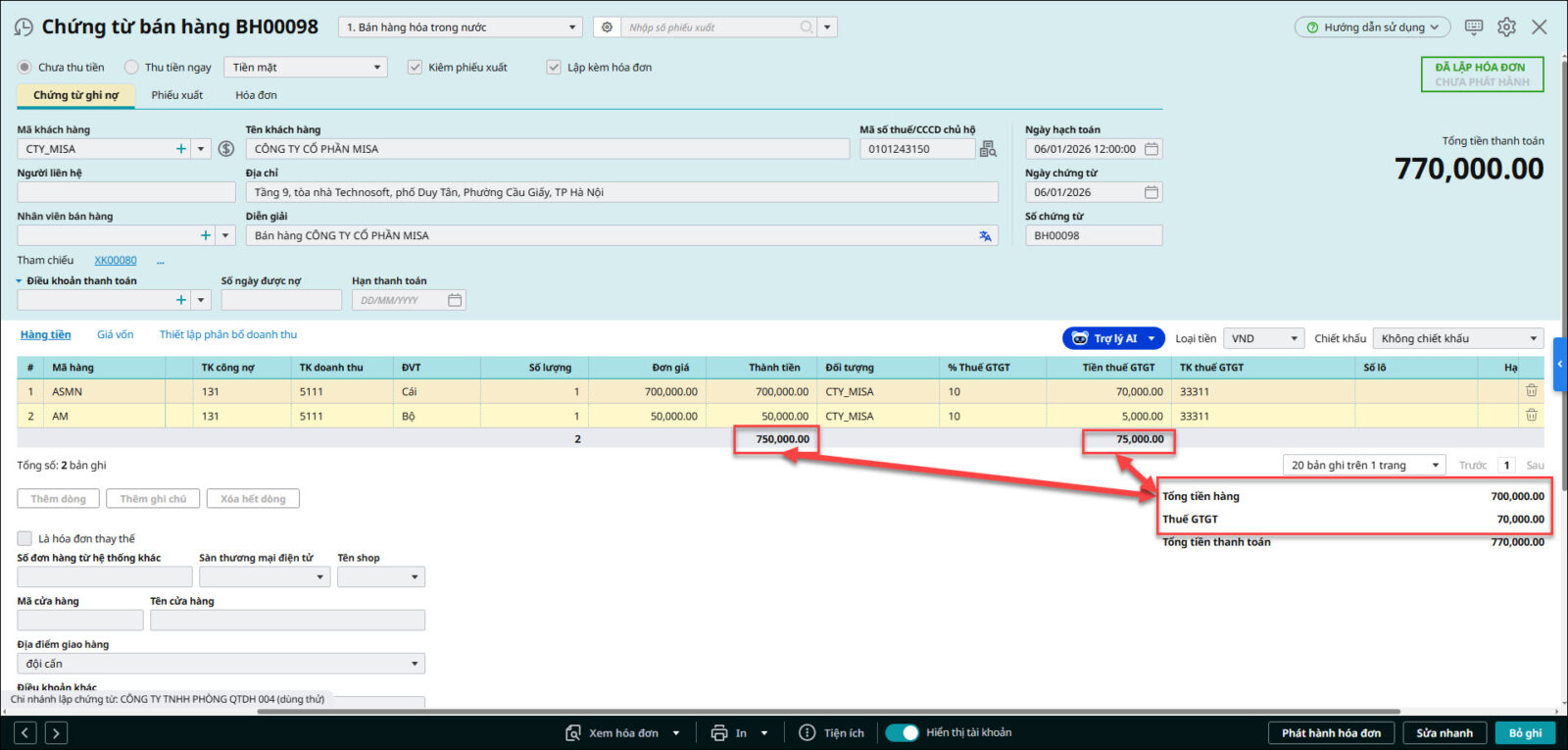Viewport: 1568px width, 750px height.
Task: Click the customer debt dollar icon
Action: pos(226,149)
